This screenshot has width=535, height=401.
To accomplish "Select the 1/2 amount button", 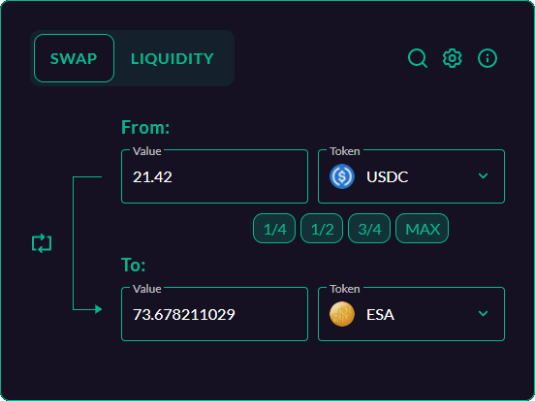I will 322,228.
